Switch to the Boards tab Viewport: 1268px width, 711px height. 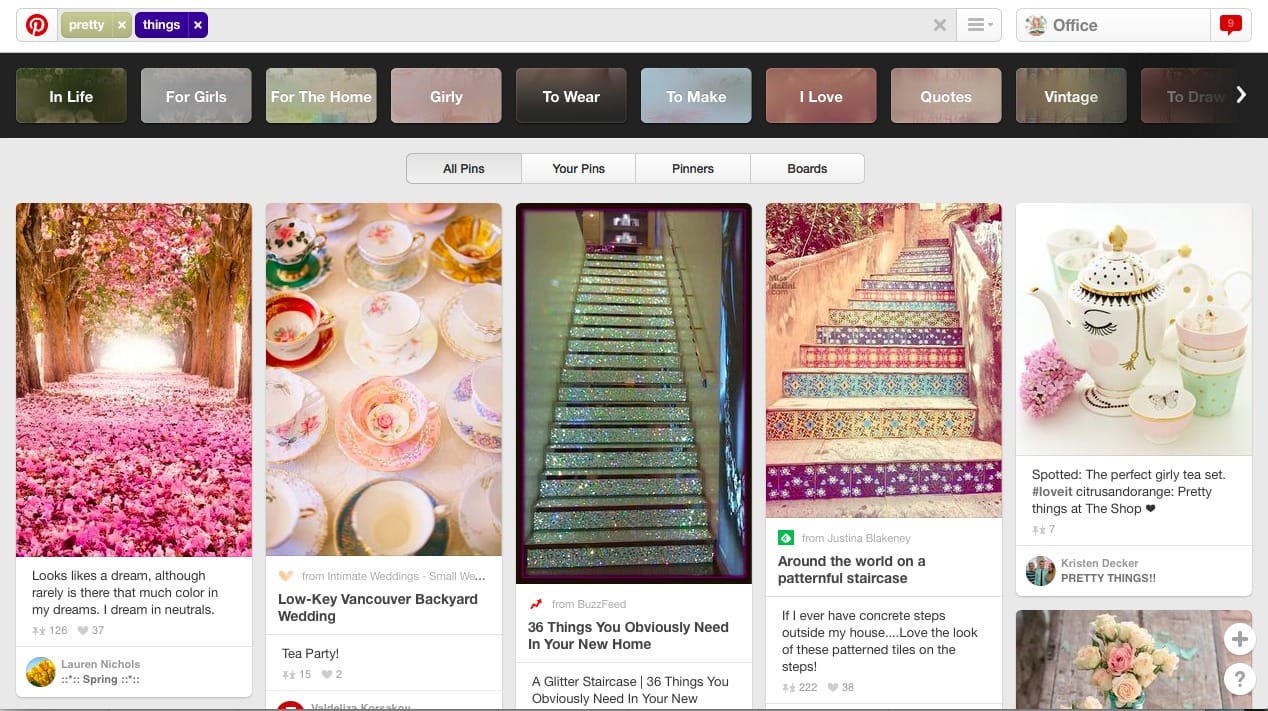pyautogui.click(x=807, y=168)
